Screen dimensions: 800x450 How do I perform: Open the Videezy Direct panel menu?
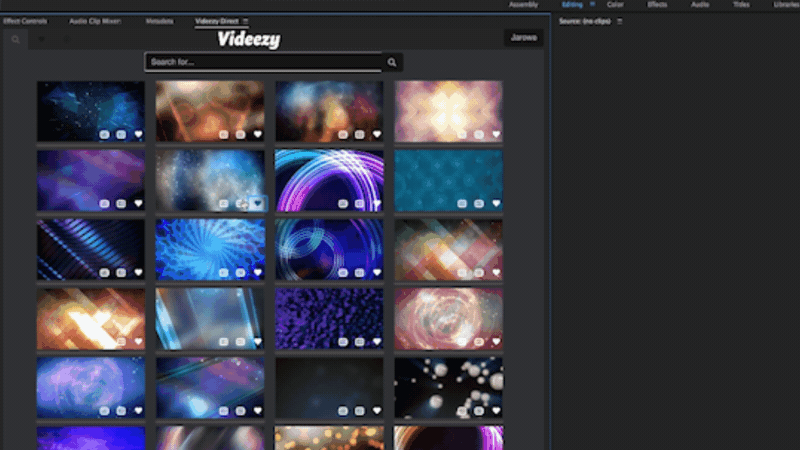[x=246, y=21]
